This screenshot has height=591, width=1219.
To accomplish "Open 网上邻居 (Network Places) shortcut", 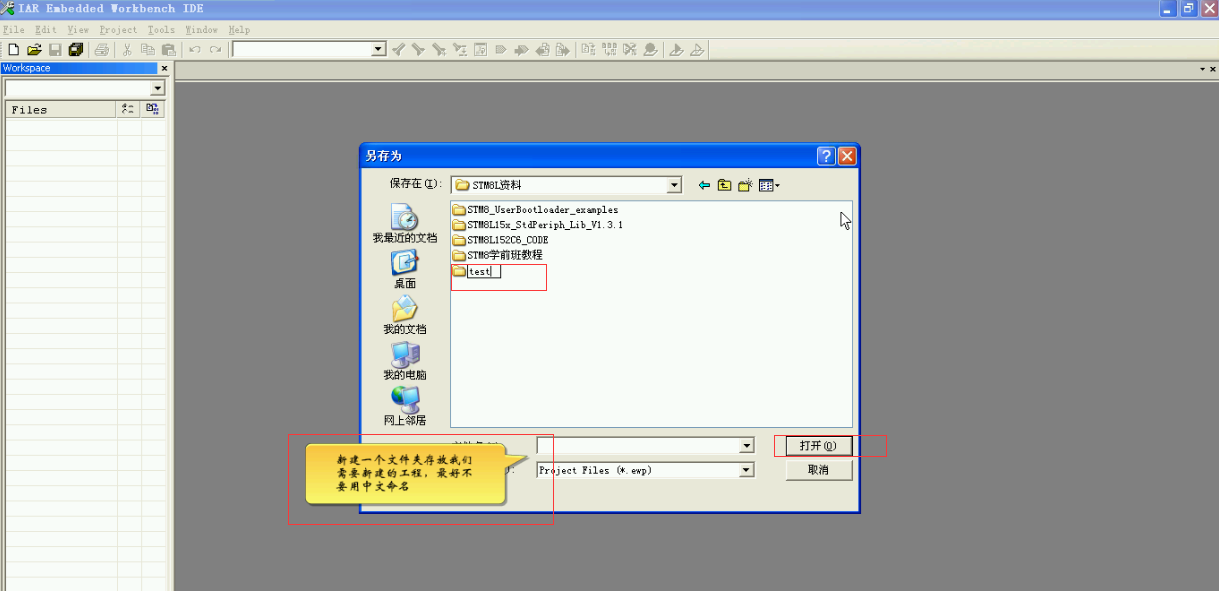I will [x=405, y=406].
